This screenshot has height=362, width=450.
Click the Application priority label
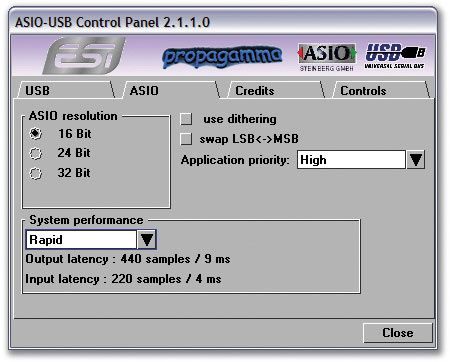coord(235,160)
